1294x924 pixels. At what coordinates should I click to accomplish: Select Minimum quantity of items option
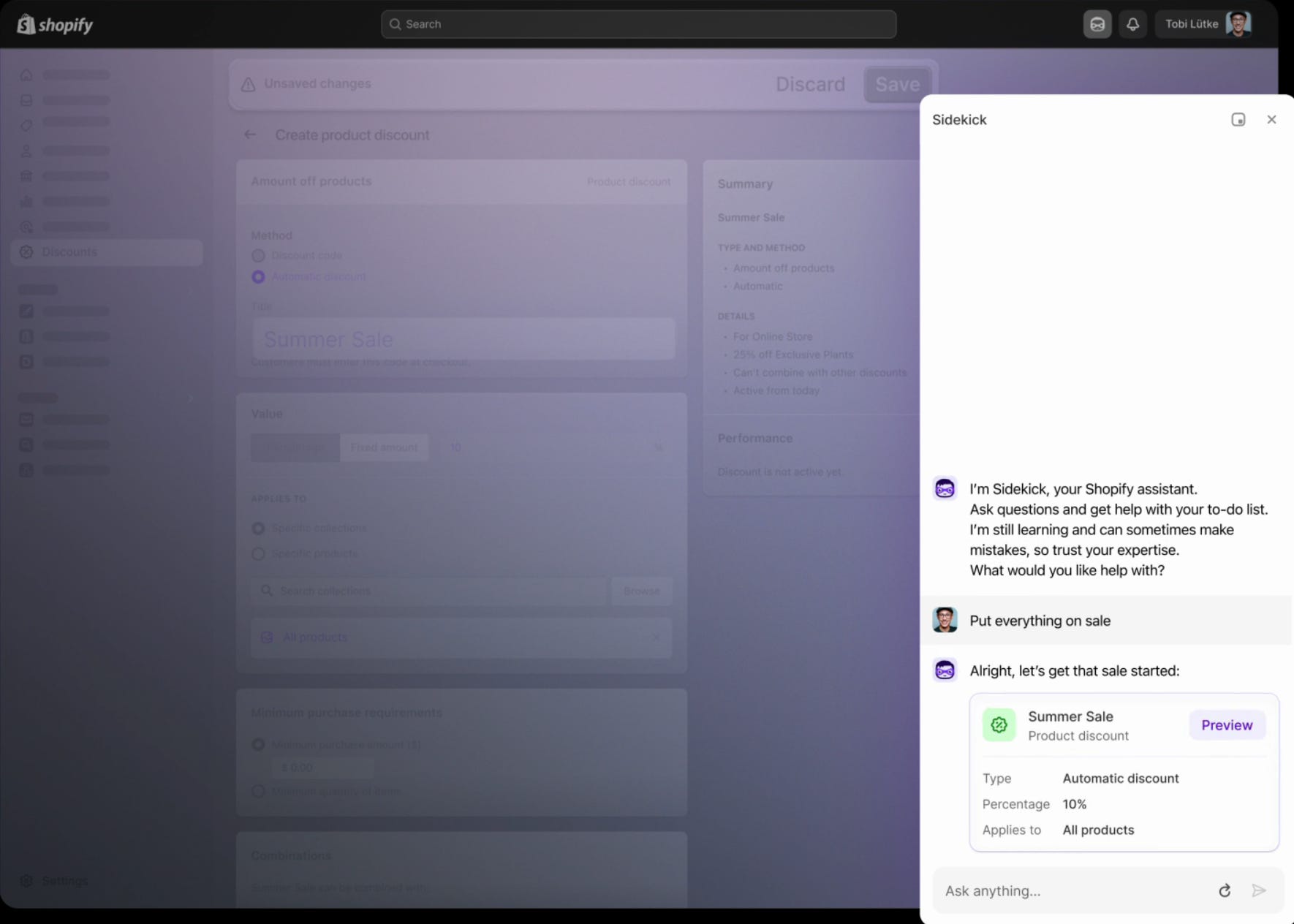pyautogui.click(x=258, y=791)
